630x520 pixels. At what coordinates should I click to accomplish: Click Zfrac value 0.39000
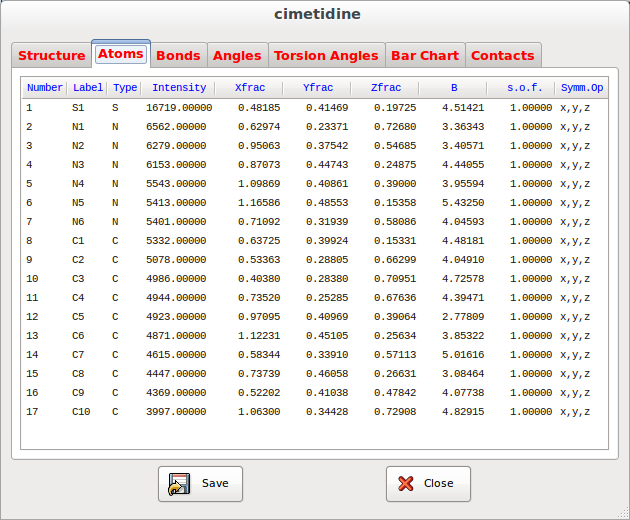(x=395, y=184)
